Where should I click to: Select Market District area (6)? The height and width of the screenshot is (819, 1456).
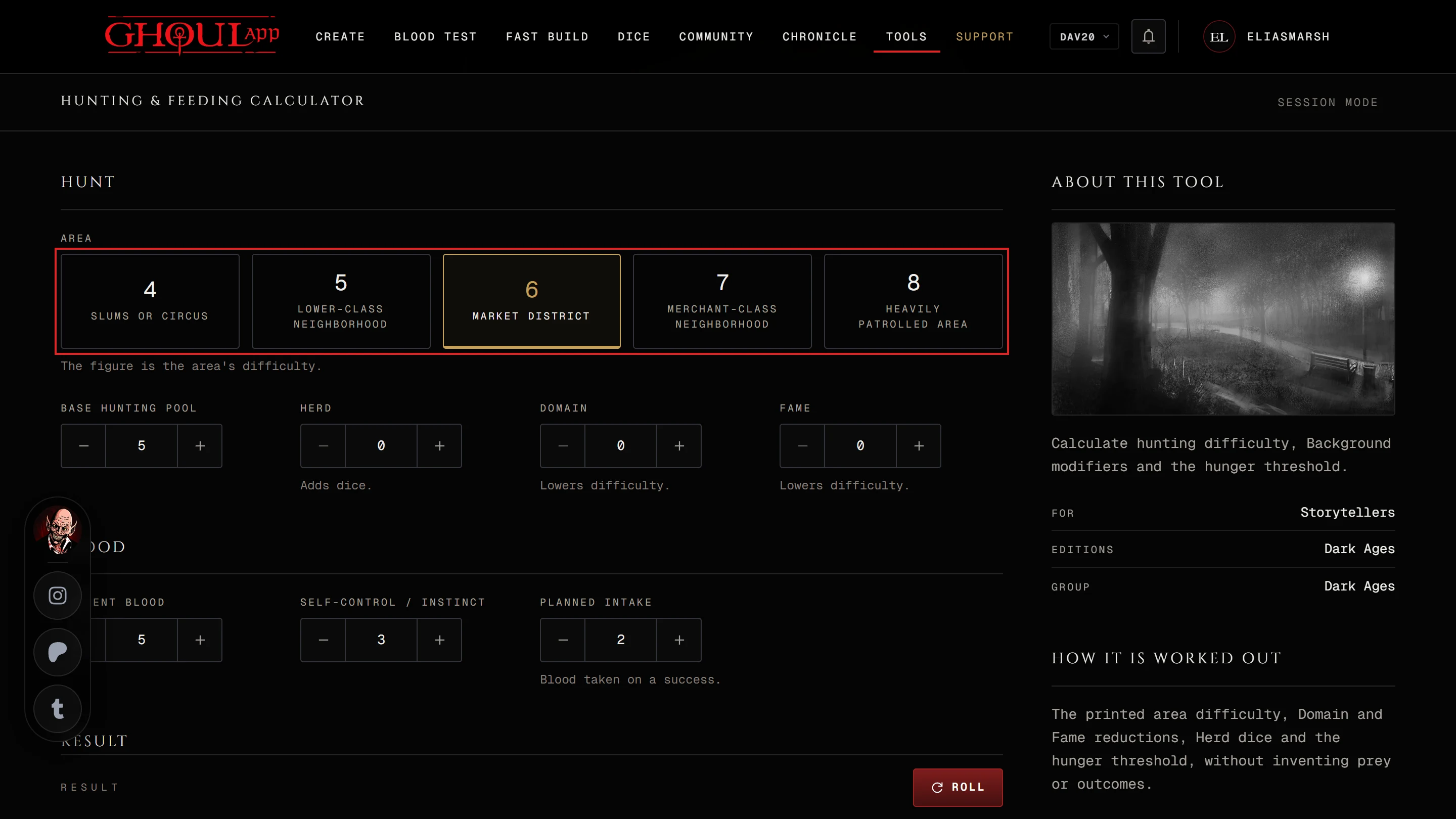(531, 301)
